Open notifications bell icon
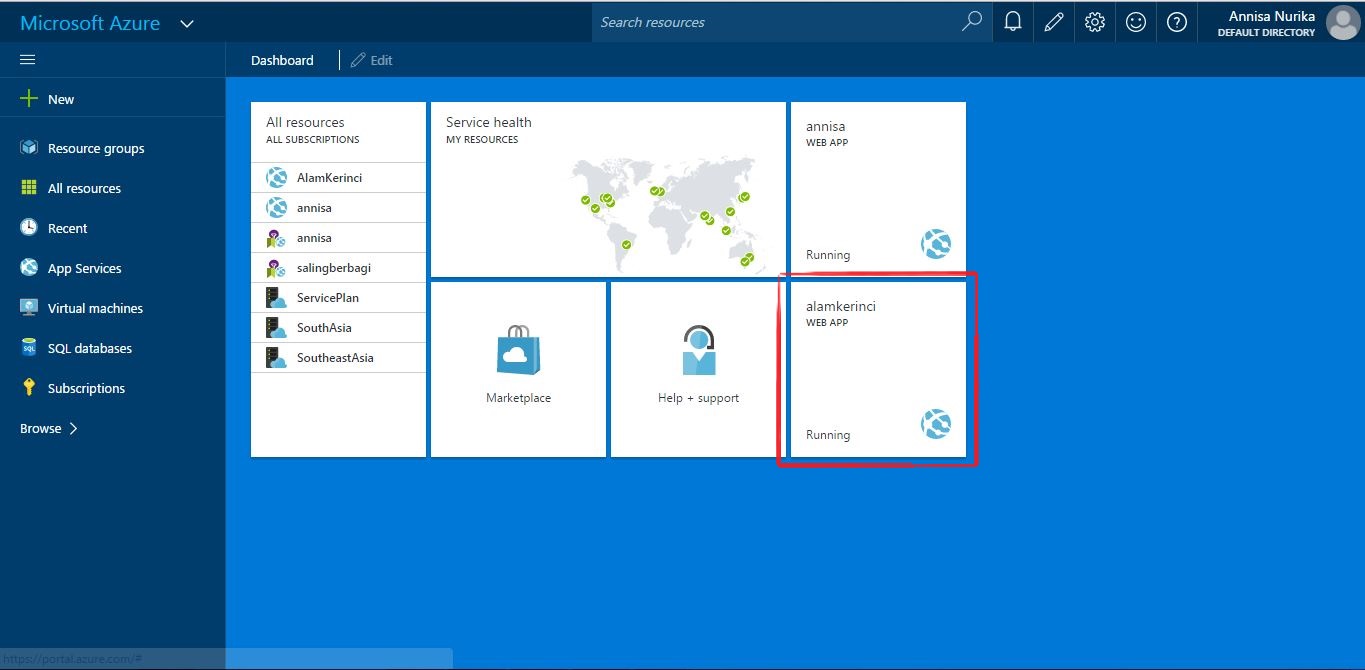This screenshot has width=1365, height=670. 1013,22
